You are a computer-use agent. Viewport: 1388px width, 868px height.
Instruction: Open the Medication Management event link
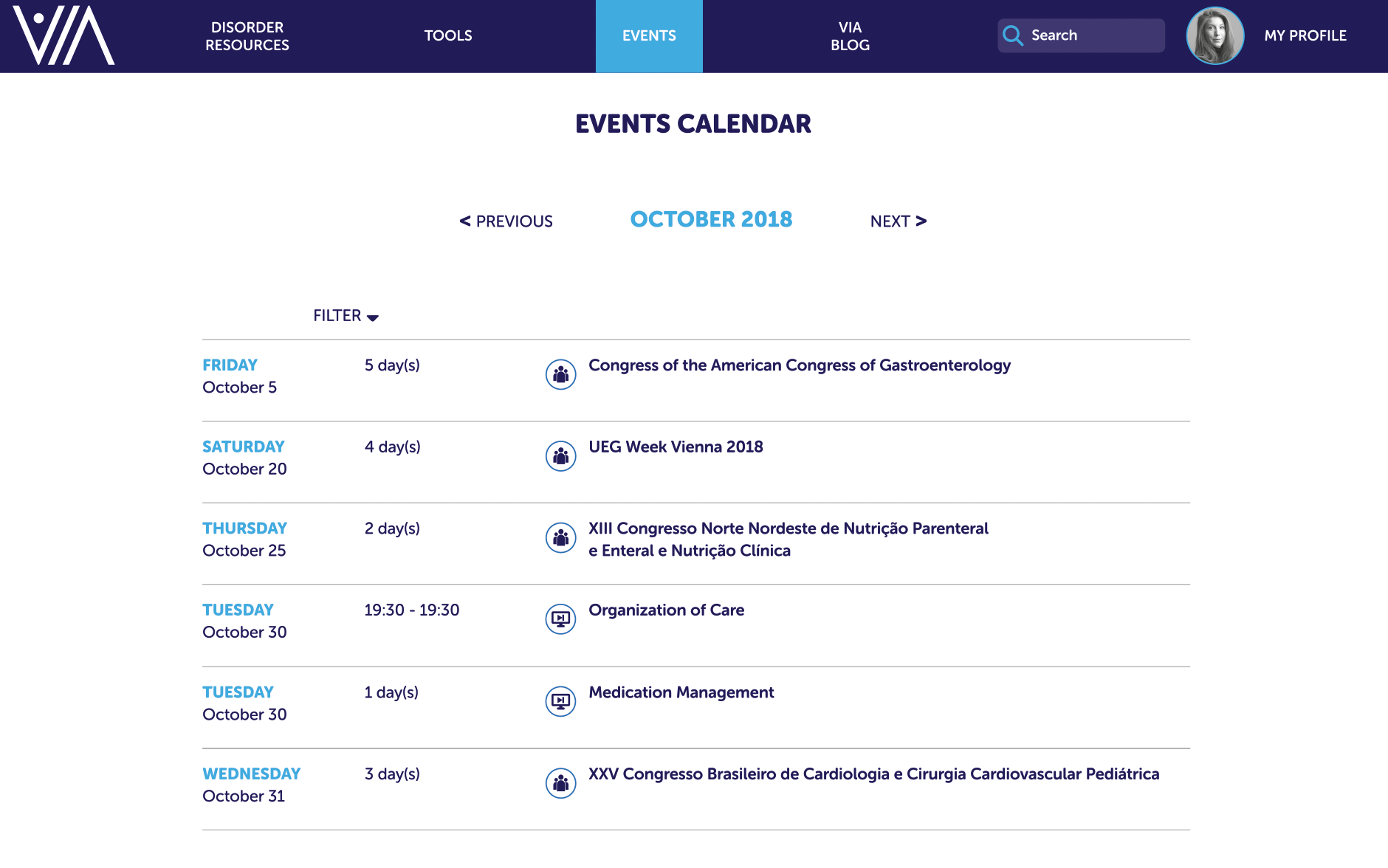coord(681,692)
